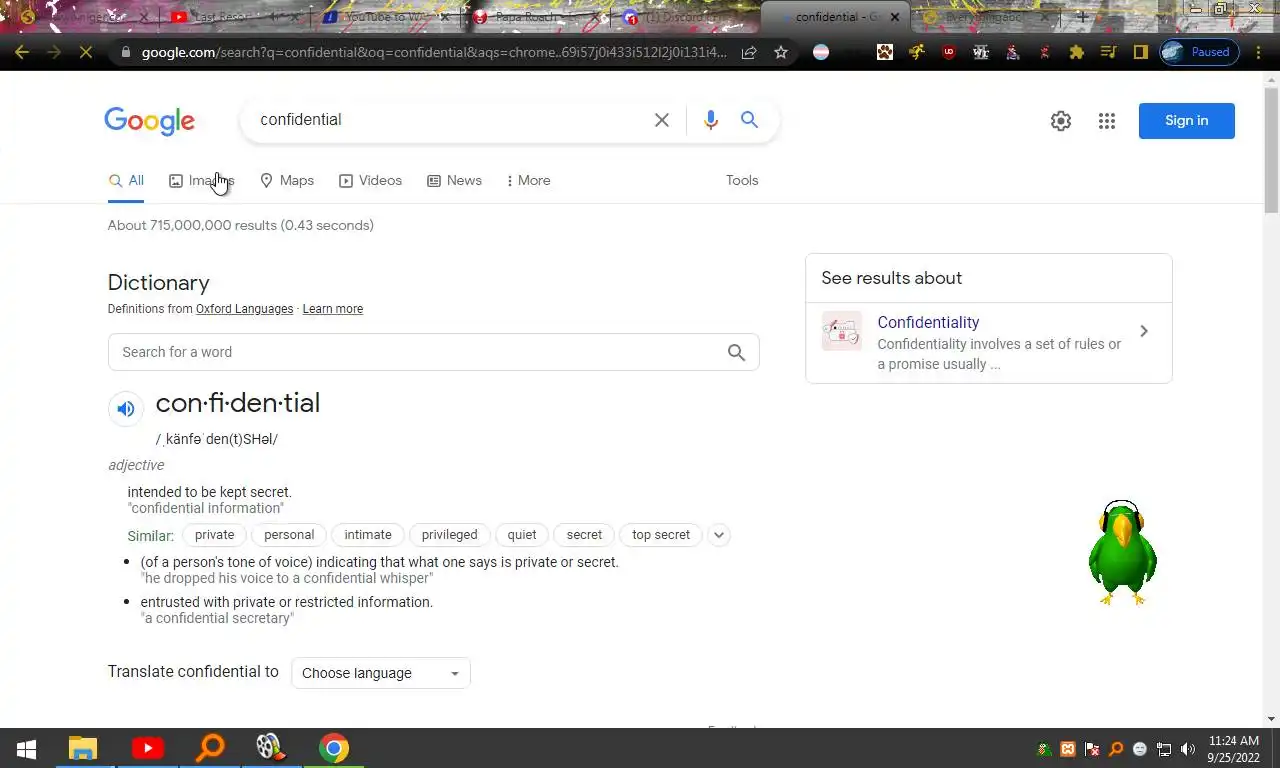The height and width of the screenshot is (768, 1280).
Task: Click the Learn more link
Action: (333, 309)
